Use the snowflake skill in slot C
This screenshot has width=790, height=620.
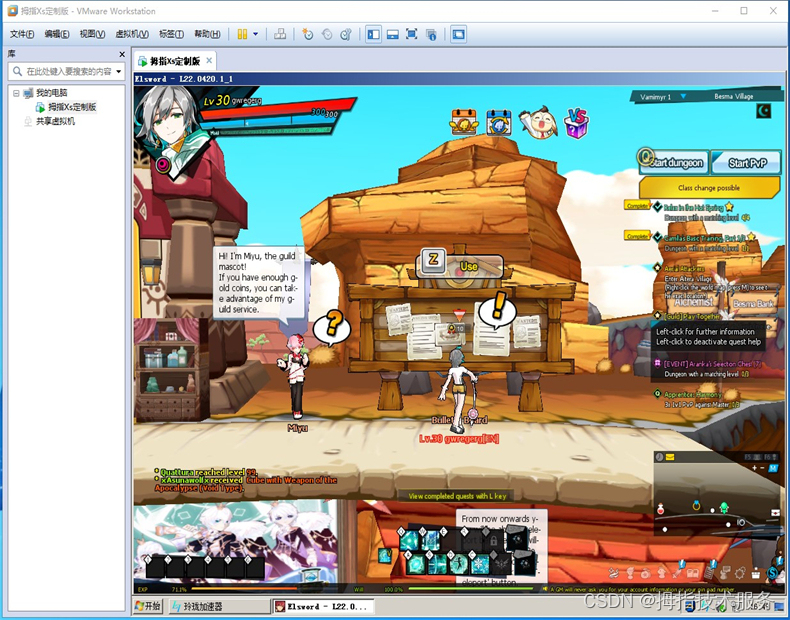coord(479,564)
